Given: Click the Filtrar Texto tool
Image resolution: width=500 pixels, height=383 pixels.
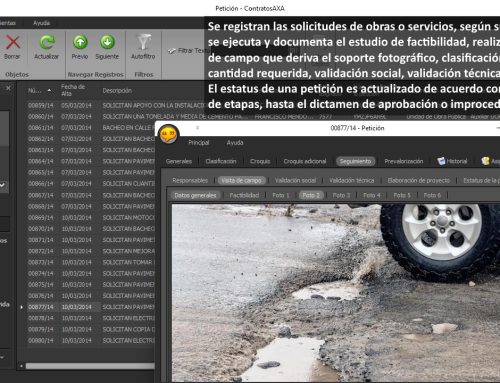Looking at the screenshot, I should (188, 51).
